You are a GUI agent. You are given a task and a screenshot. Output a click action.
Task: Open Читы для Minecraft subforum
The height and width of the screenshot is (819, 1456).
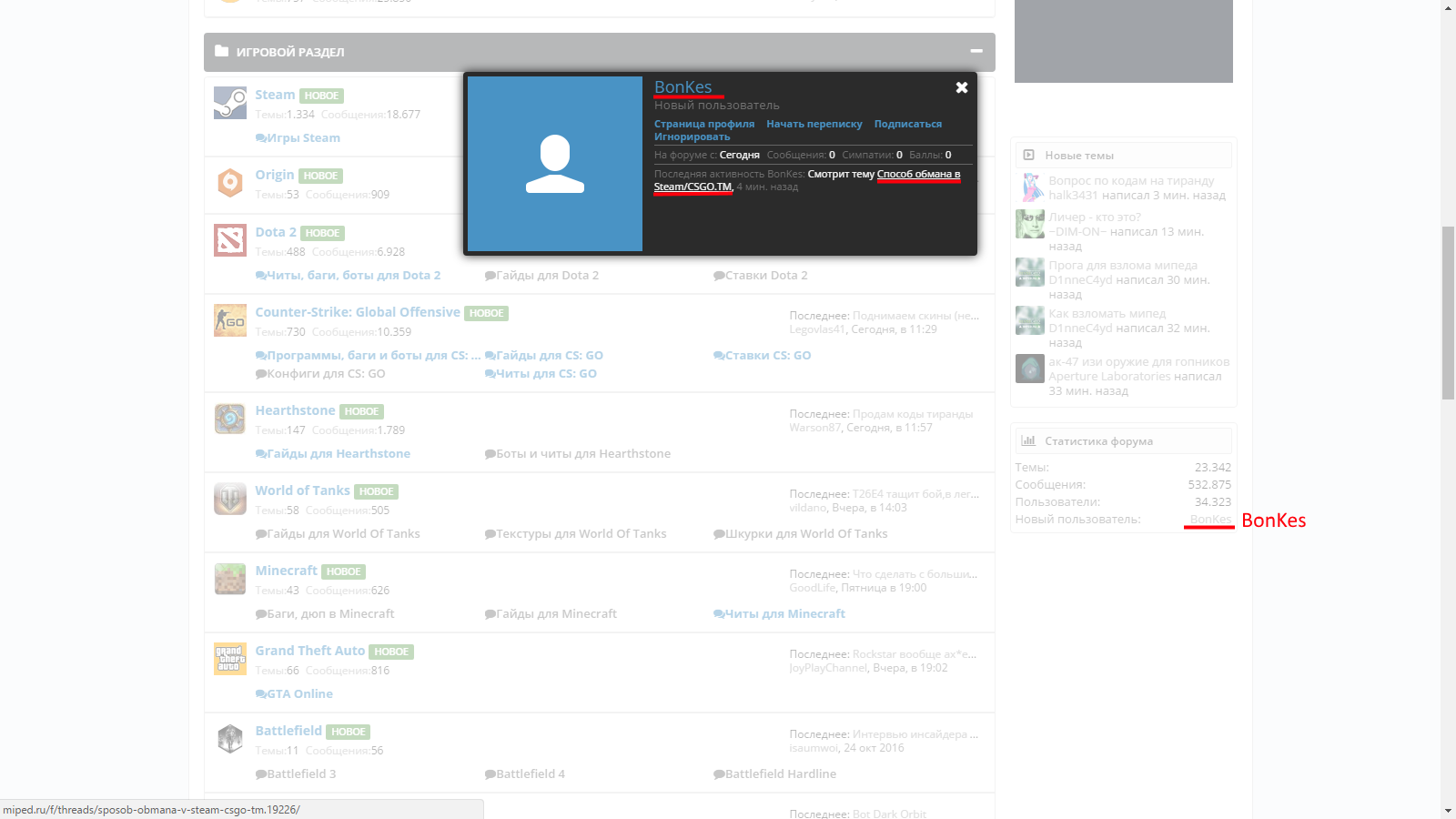[785, 614]
